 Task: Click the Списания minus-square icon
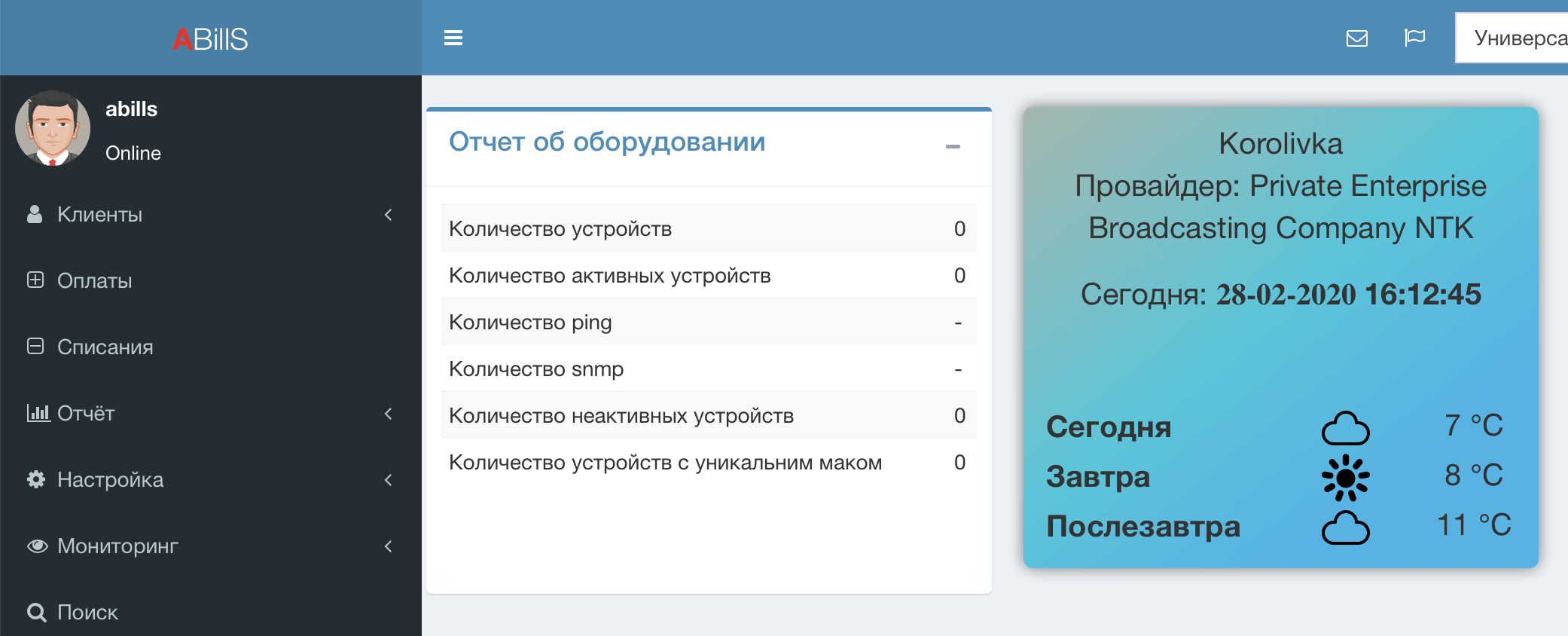tap(35, 347)
